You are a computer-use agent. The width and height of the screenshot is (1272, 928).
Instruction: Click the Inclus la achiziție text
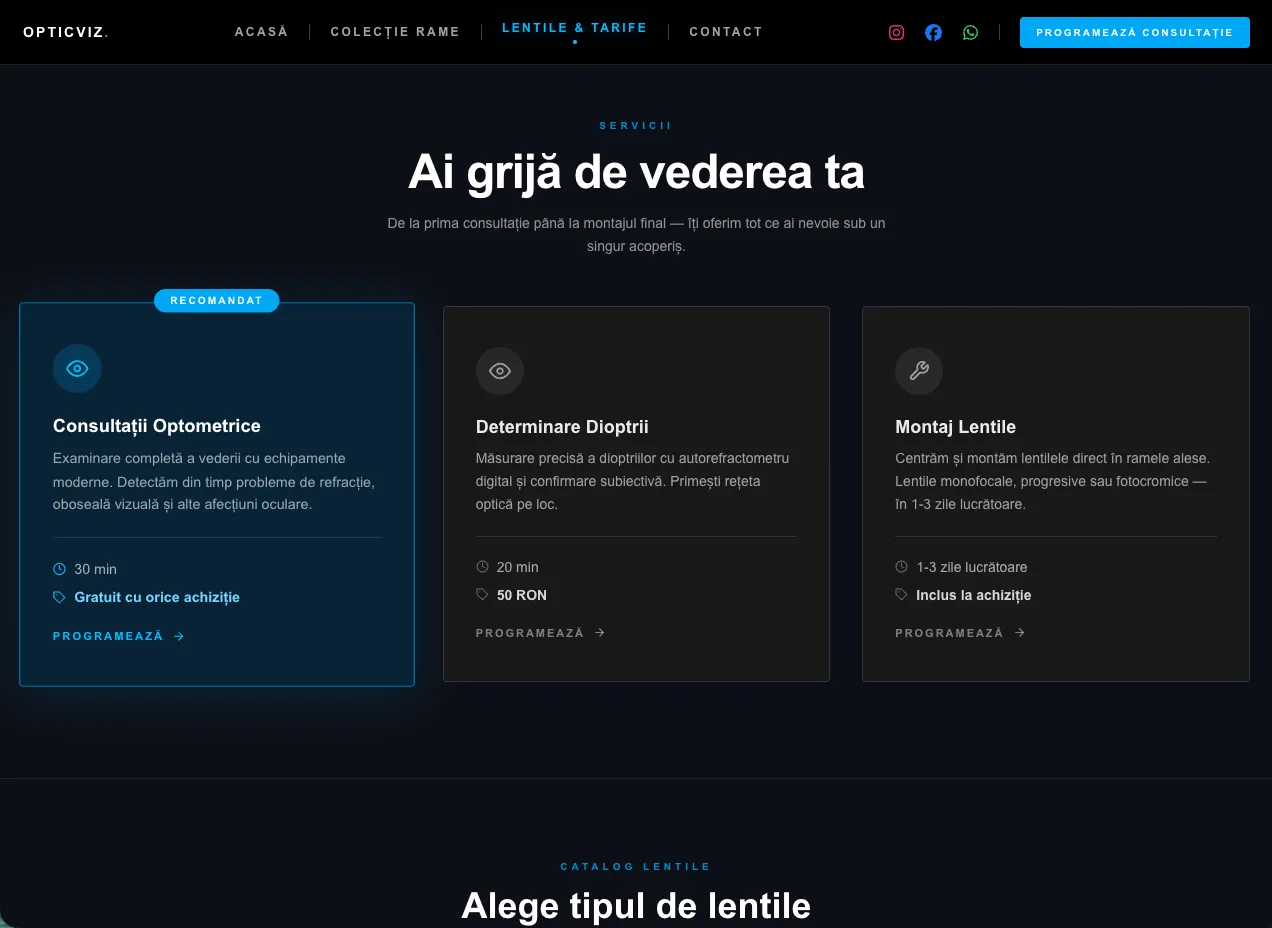973,595
